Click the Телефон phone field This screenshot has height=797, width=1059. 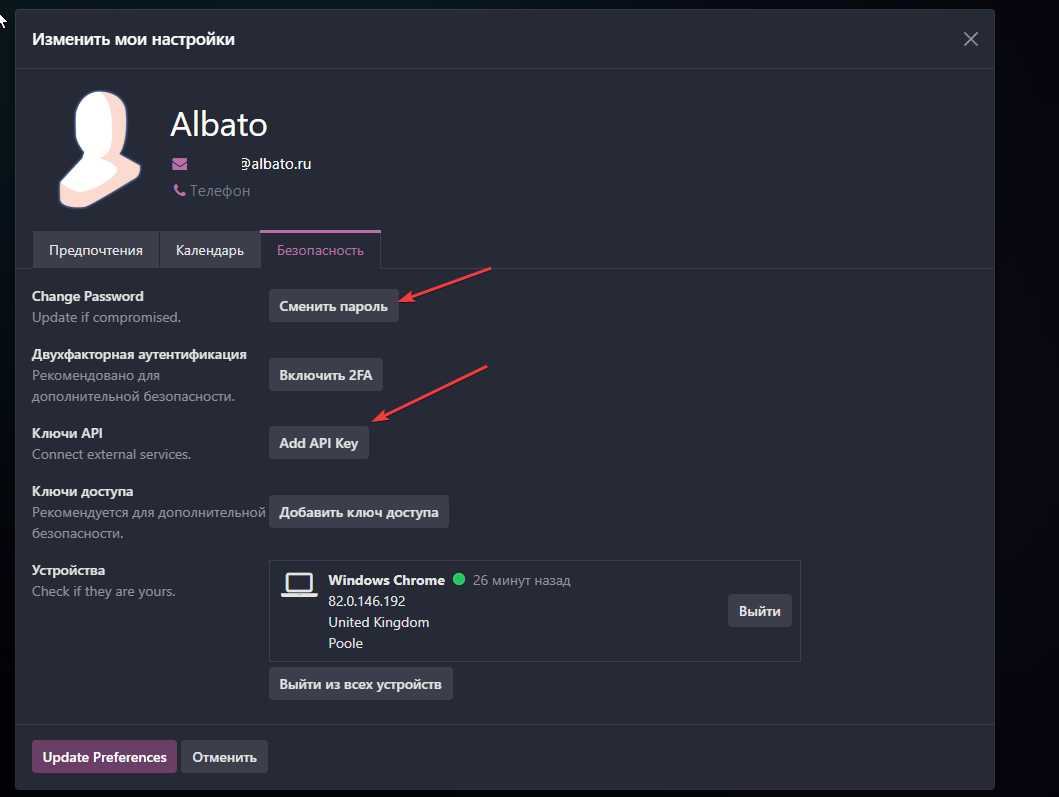(x=220, y=190)
